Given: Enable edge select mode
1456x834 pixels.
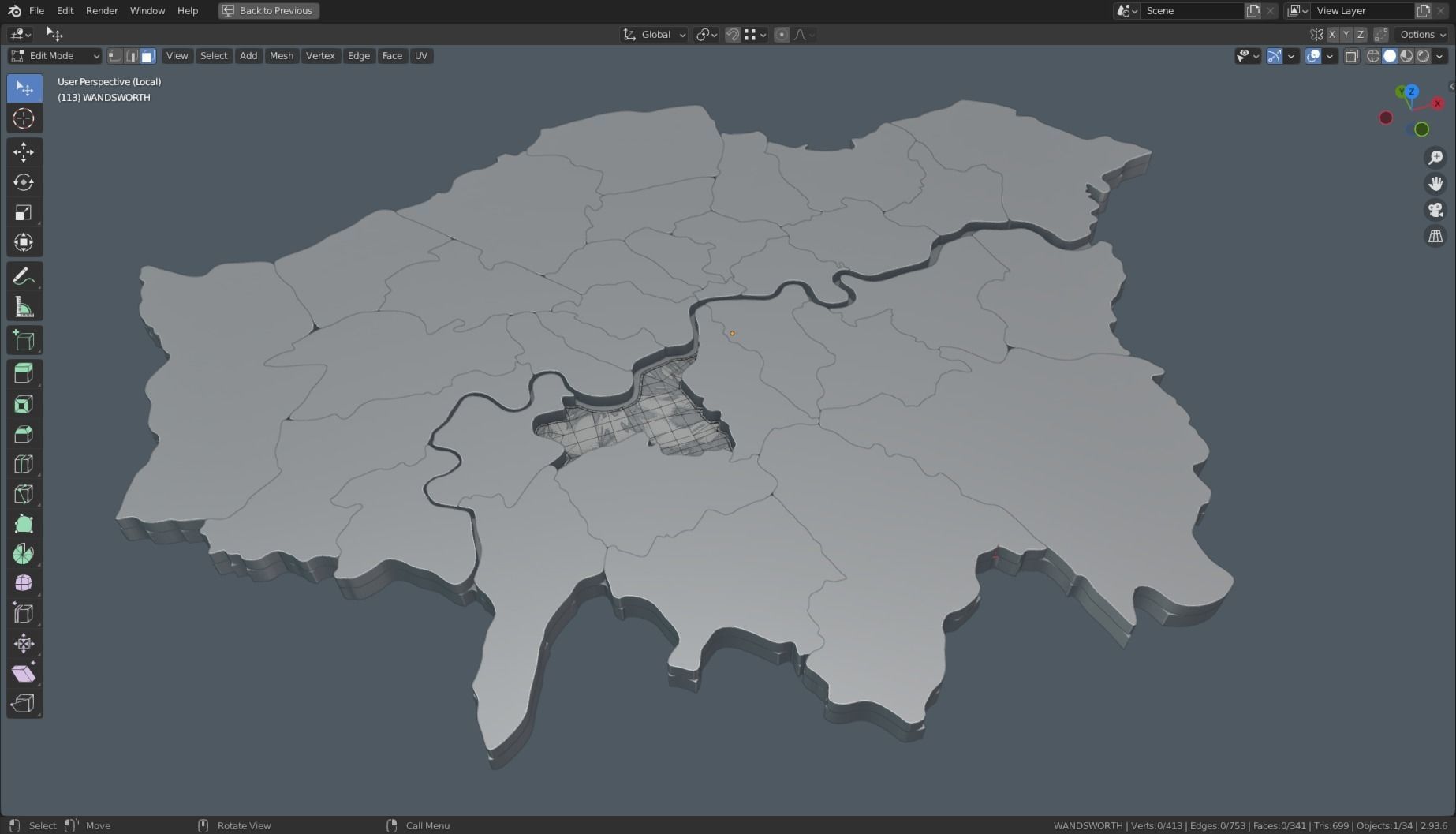Looking at the screenshot, I should tap(132, 56).
